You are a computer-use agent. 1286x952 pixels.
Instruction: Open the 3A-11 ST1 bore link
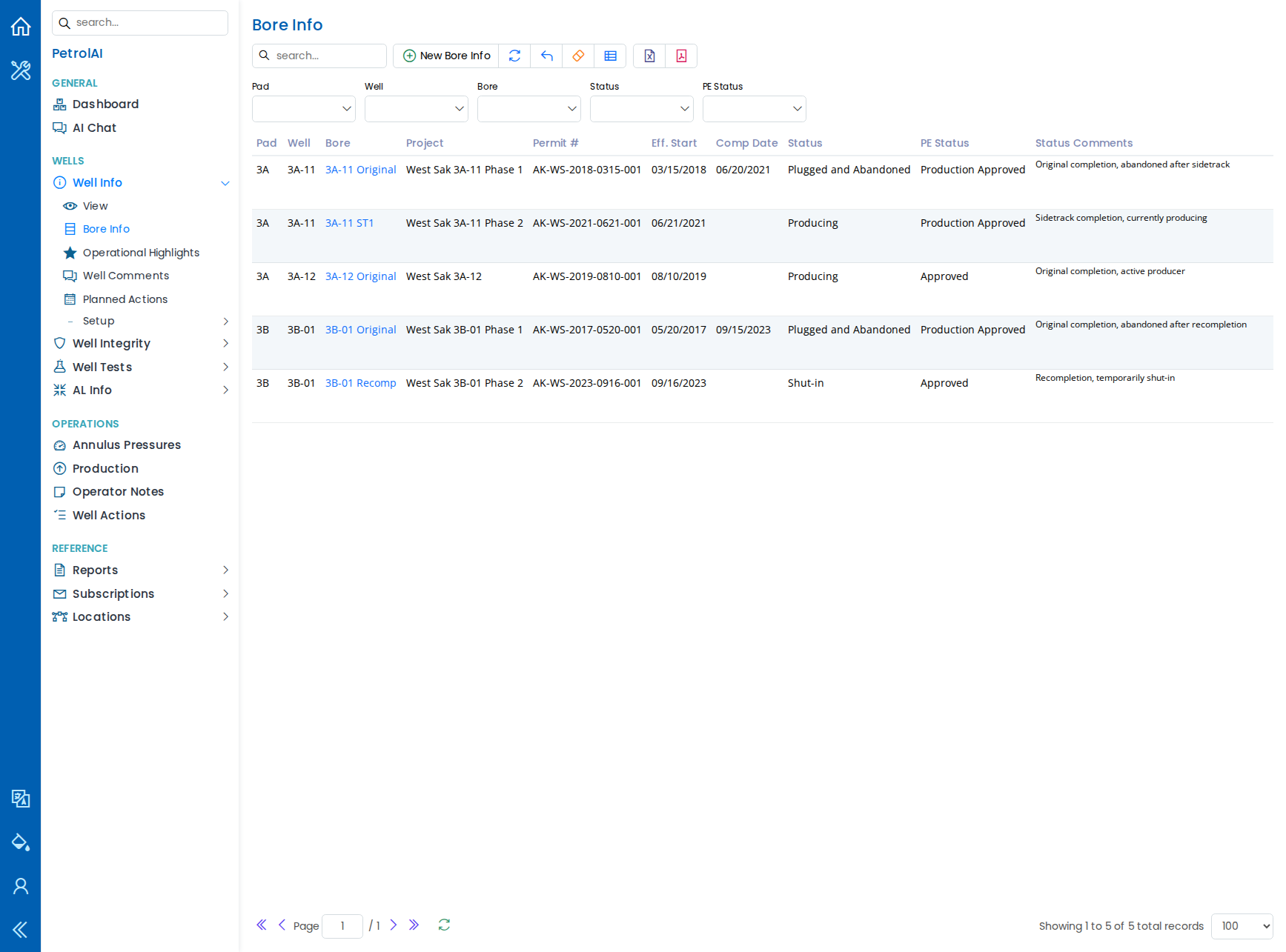click(x=349, y=223)
